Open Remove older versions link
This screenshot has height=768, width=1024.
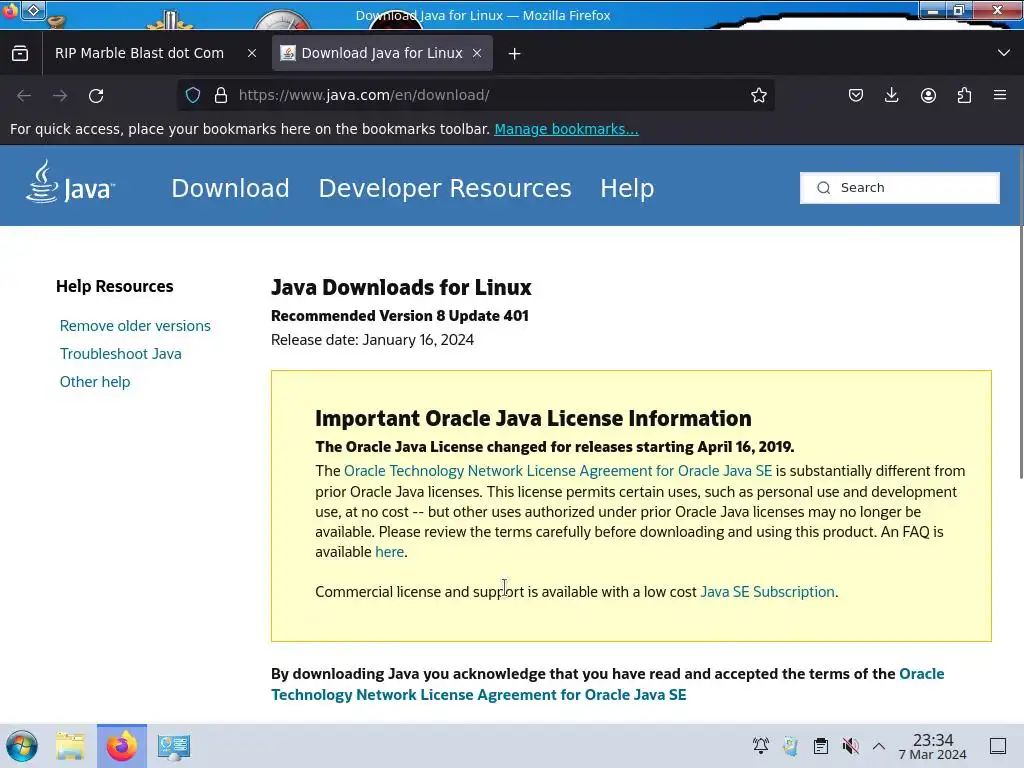click(x=135, y=326)
